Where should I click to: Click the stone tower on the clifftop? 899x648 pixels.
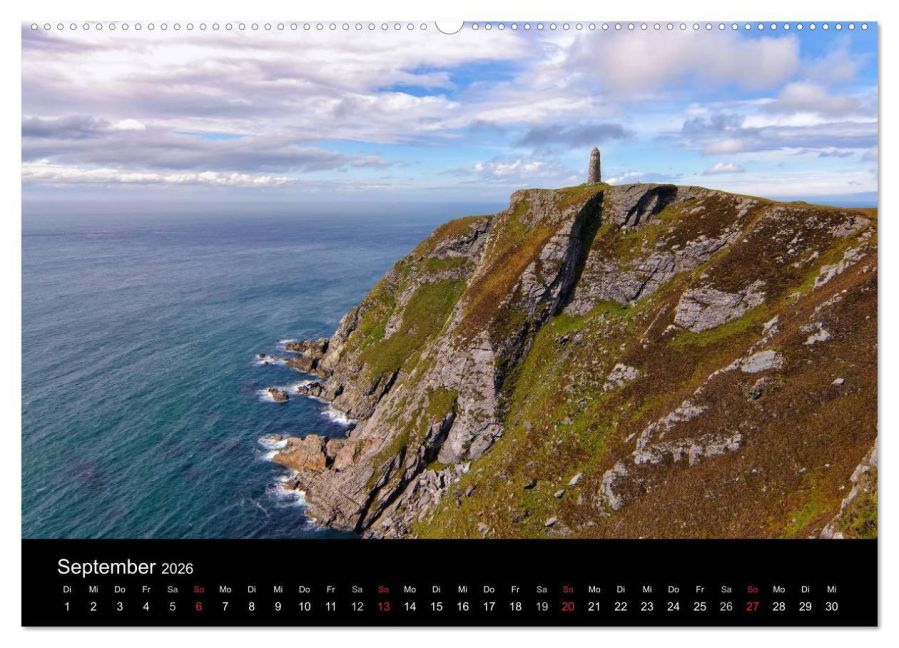tap(595, 166)
